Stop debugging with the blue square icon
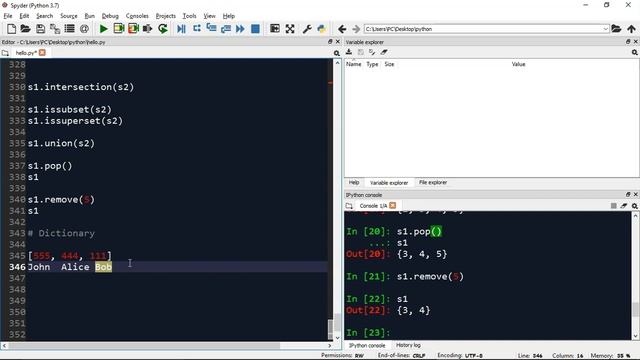The width and height of the screenshot is (640, 360). coord(255,29)
